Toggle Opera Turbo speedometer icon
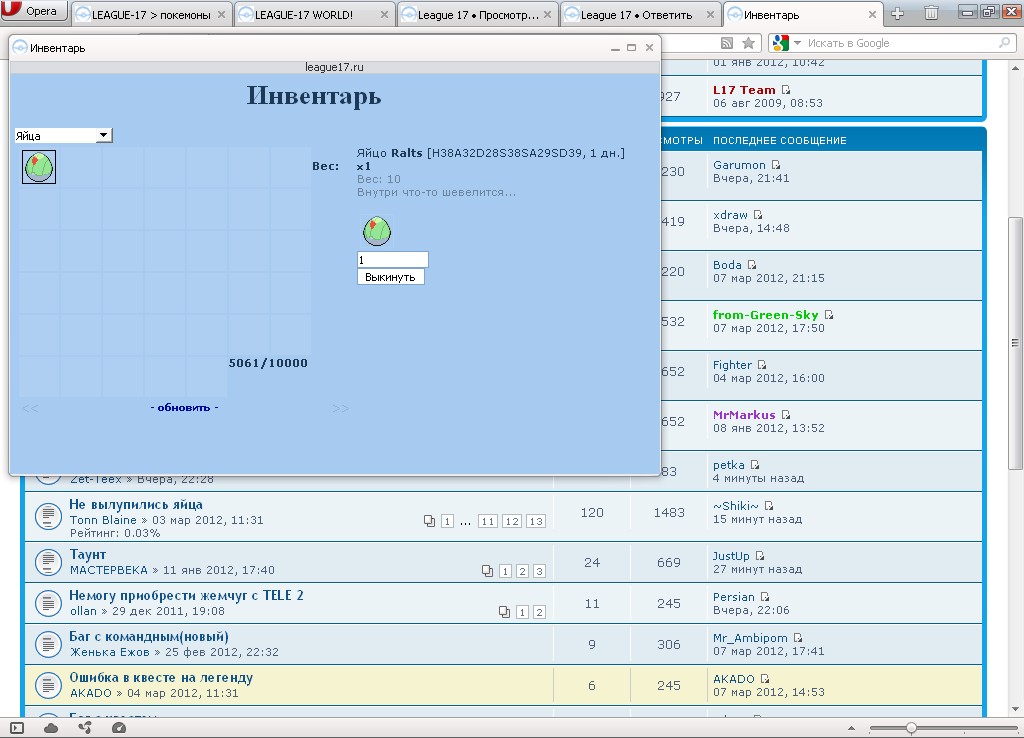The width and height of the screenshot is (1024, 738). click(x=118, y=728)
